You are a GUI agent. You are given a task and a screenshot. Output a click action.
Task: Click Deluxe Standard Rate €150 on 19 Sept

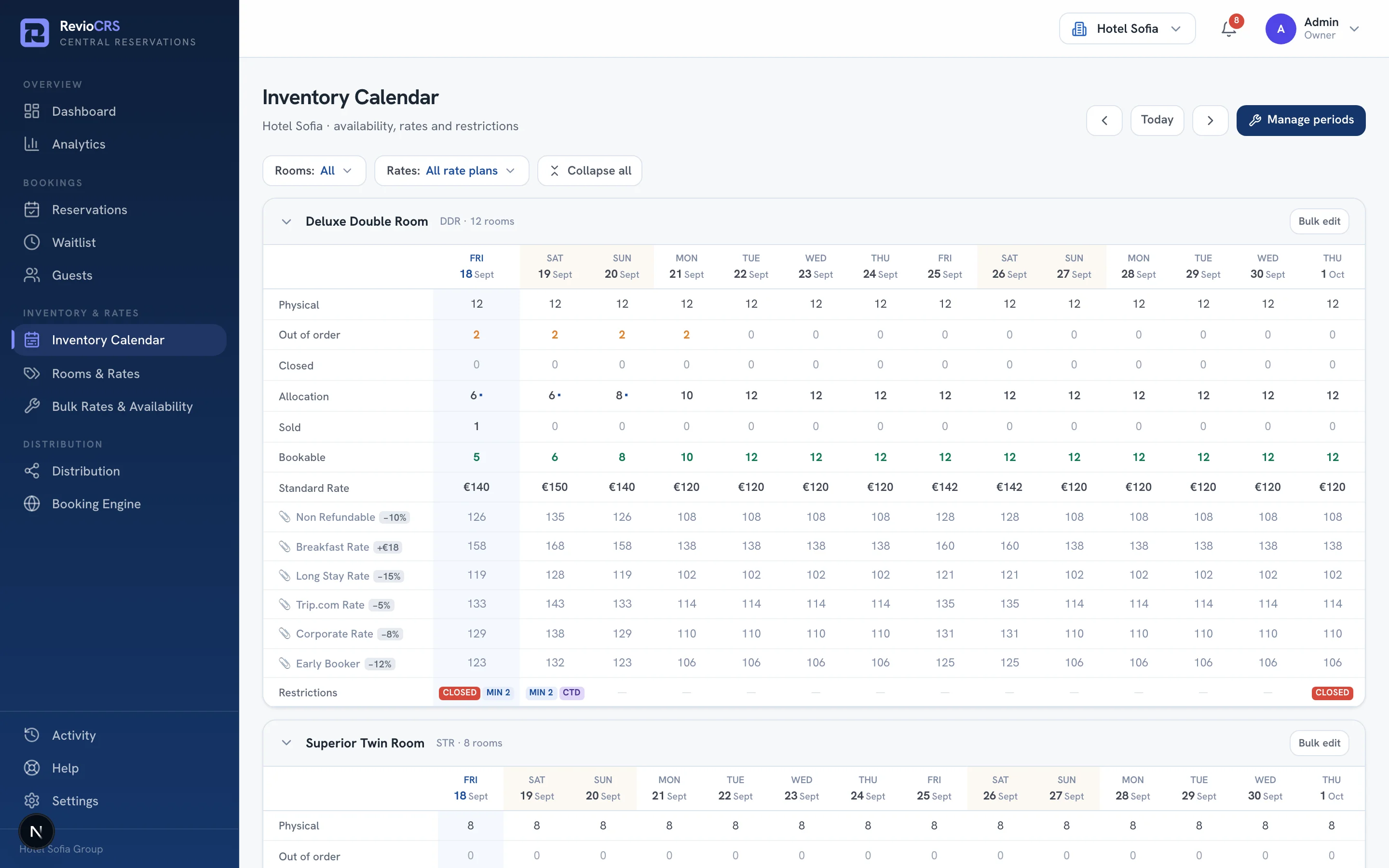point(555,488)
